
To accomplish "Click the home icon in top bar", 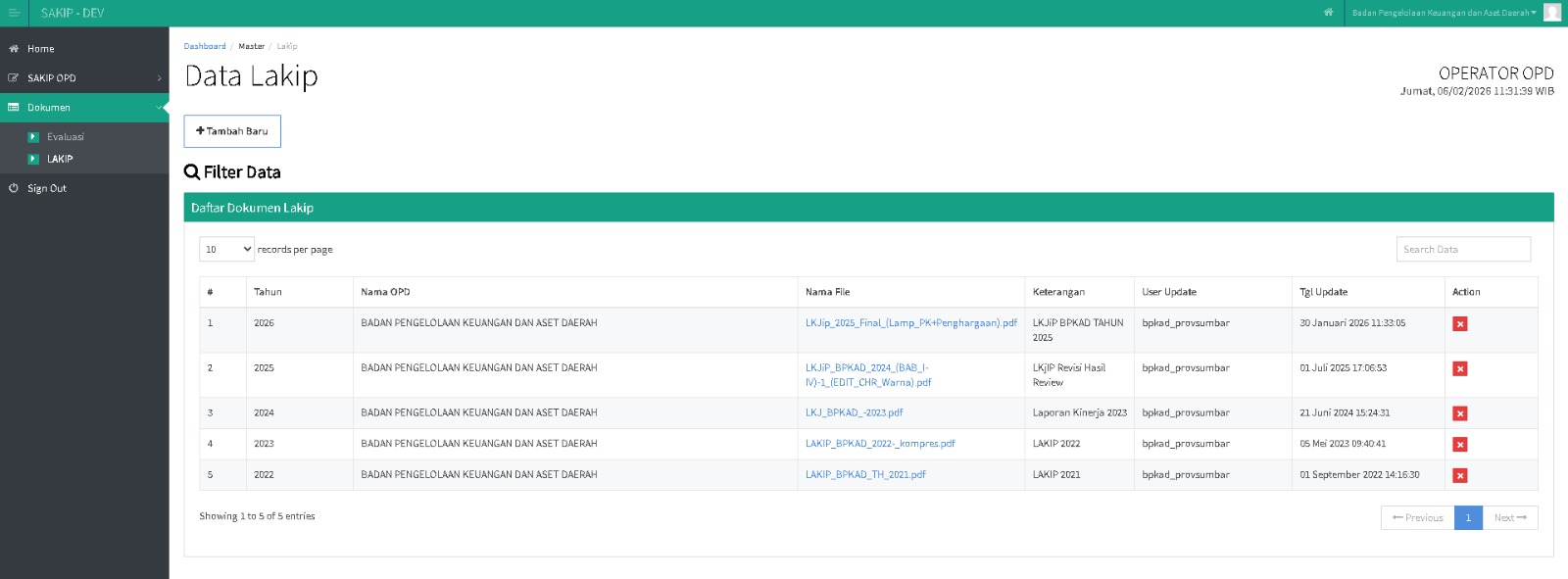I will pyautogui.click(x=1328, y=13).
